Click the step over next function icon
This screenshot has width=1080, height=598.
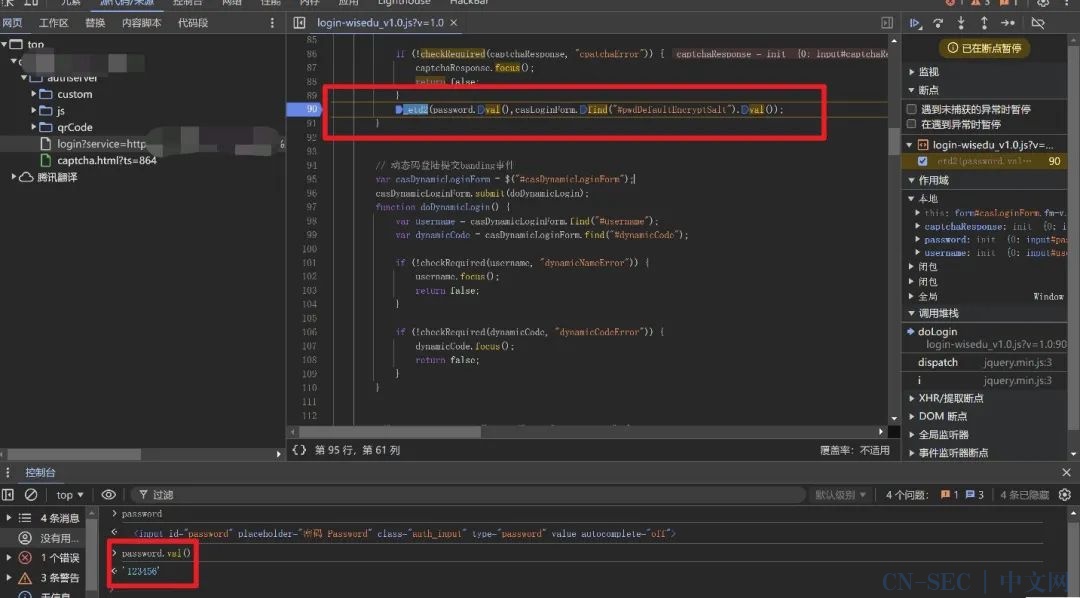(x=938, y=23)
